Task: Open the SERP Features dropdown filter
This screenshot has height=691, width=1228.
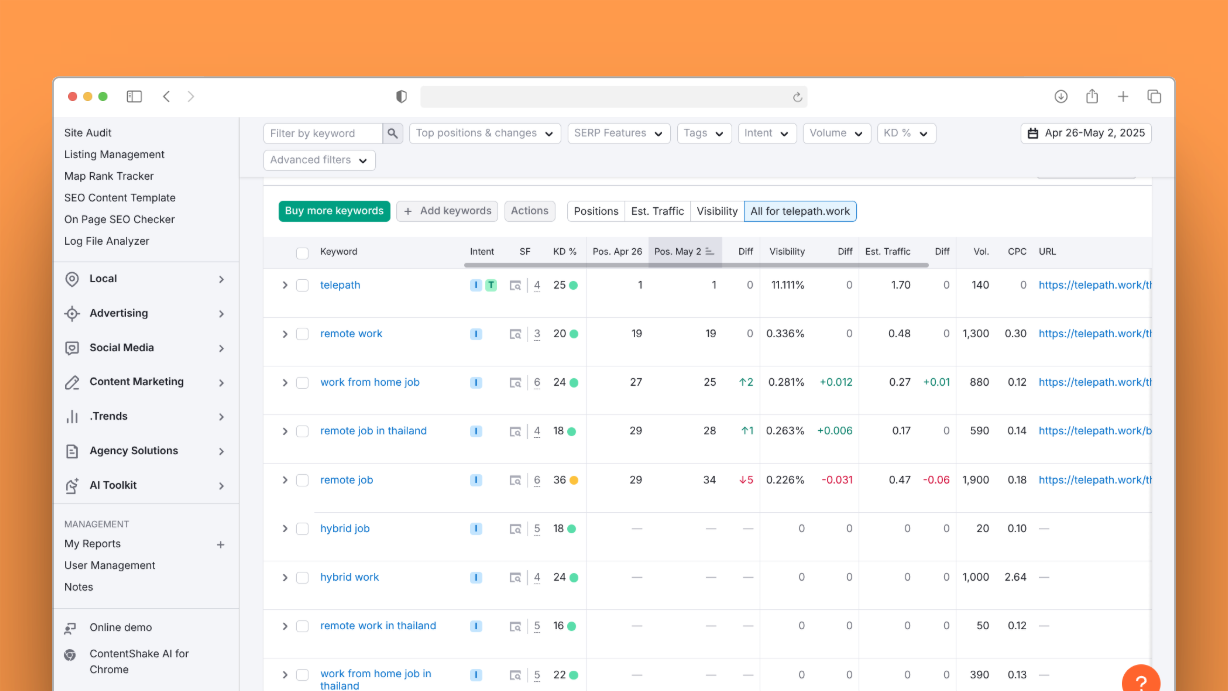Action: pos(619,133)
